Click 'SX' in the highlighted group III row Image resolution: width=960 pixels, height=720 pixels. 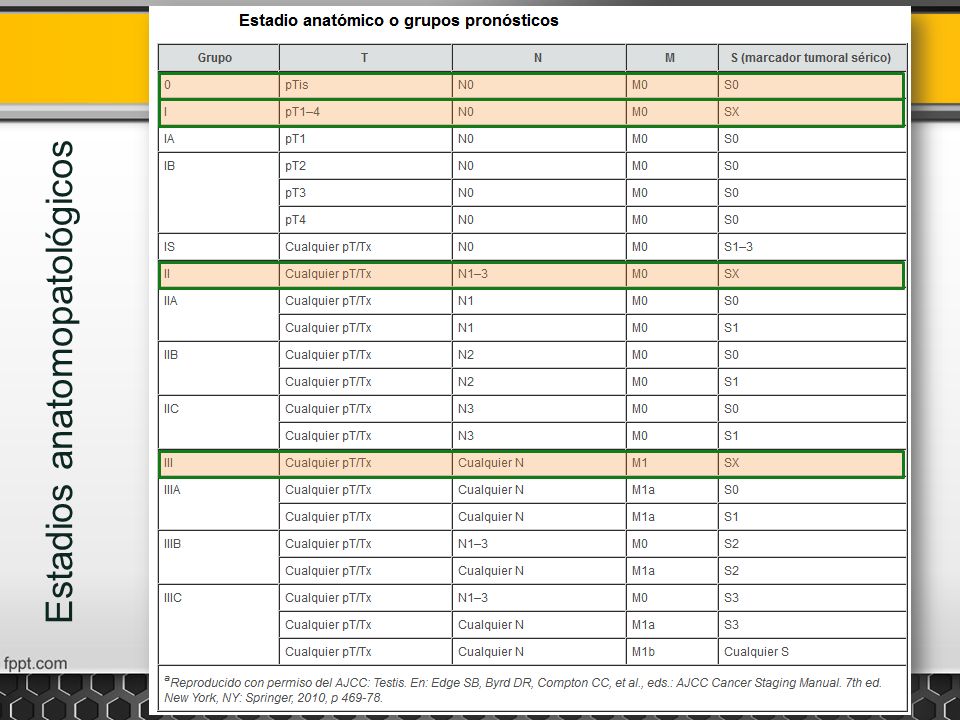click(811, 463)
